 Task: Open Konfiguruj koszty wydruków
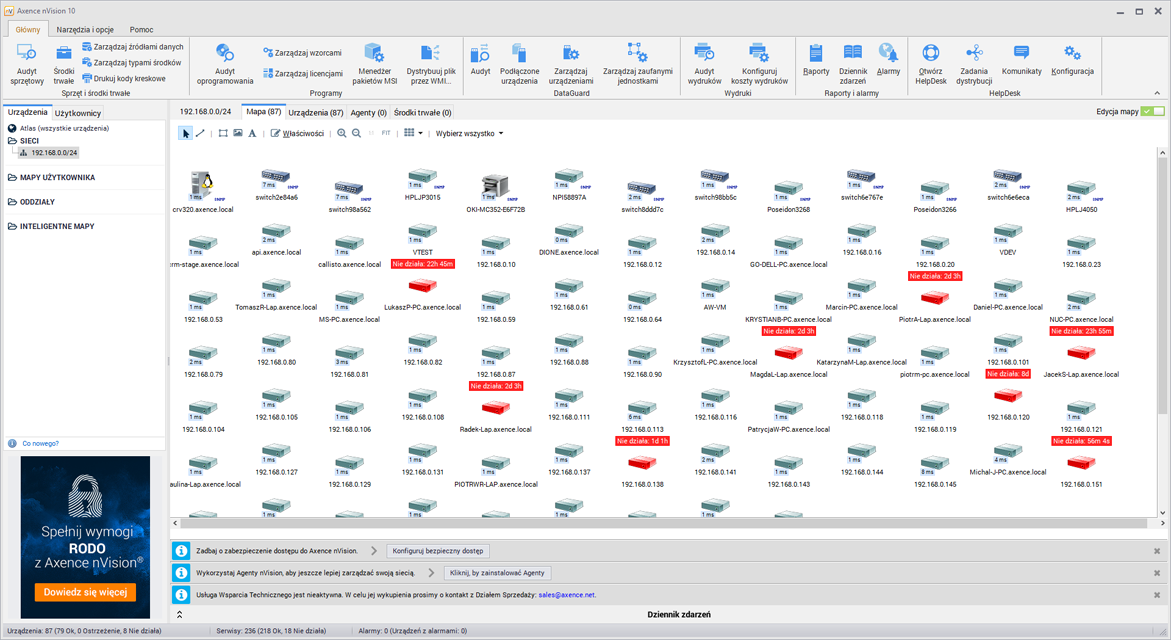pyautogui.click(x=760, y=64)
